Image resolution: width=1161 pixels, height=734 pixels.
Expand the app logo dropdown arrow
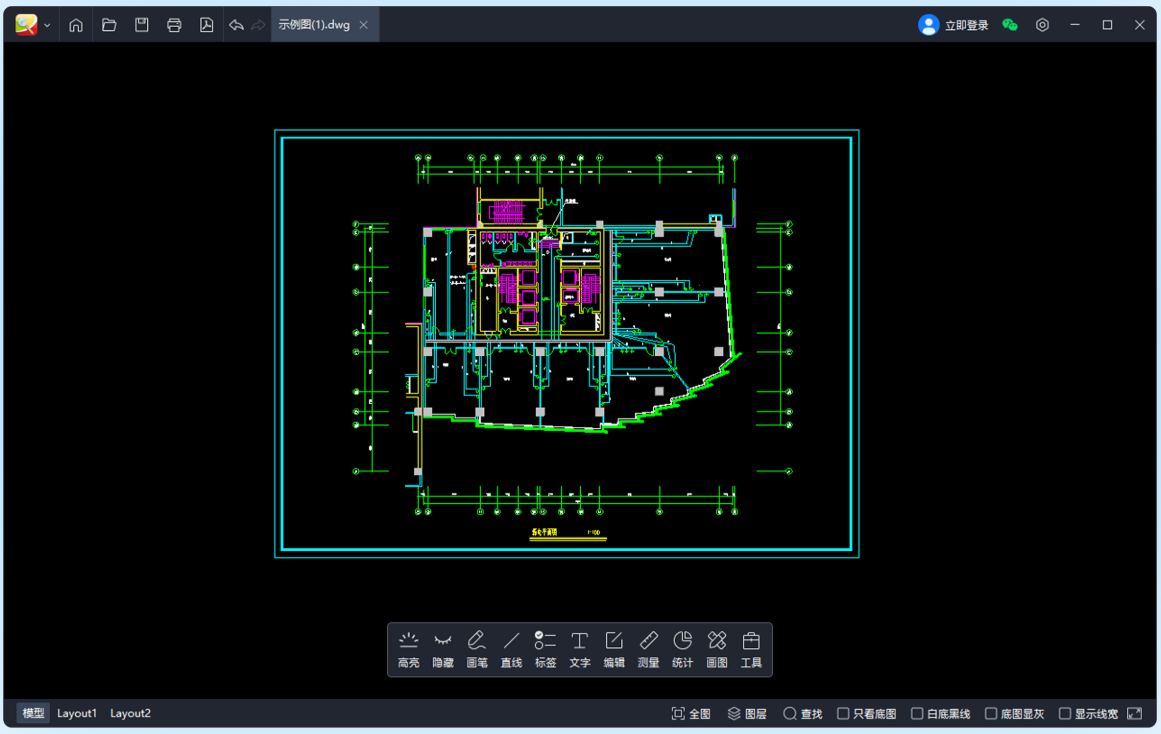pyautogui.click(x=47, y=26)
